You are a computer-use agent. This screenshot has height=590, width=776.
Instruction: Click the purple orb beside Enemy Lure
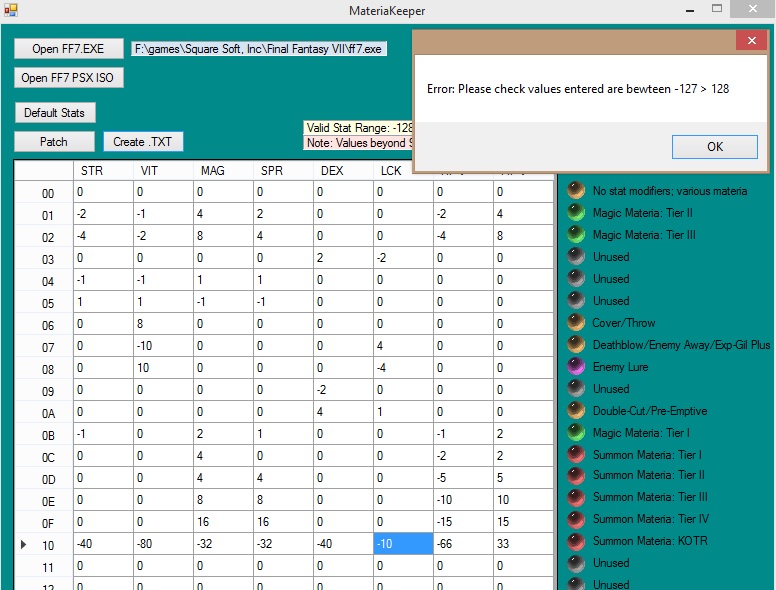pyautogui.click(x=576, y=366)
